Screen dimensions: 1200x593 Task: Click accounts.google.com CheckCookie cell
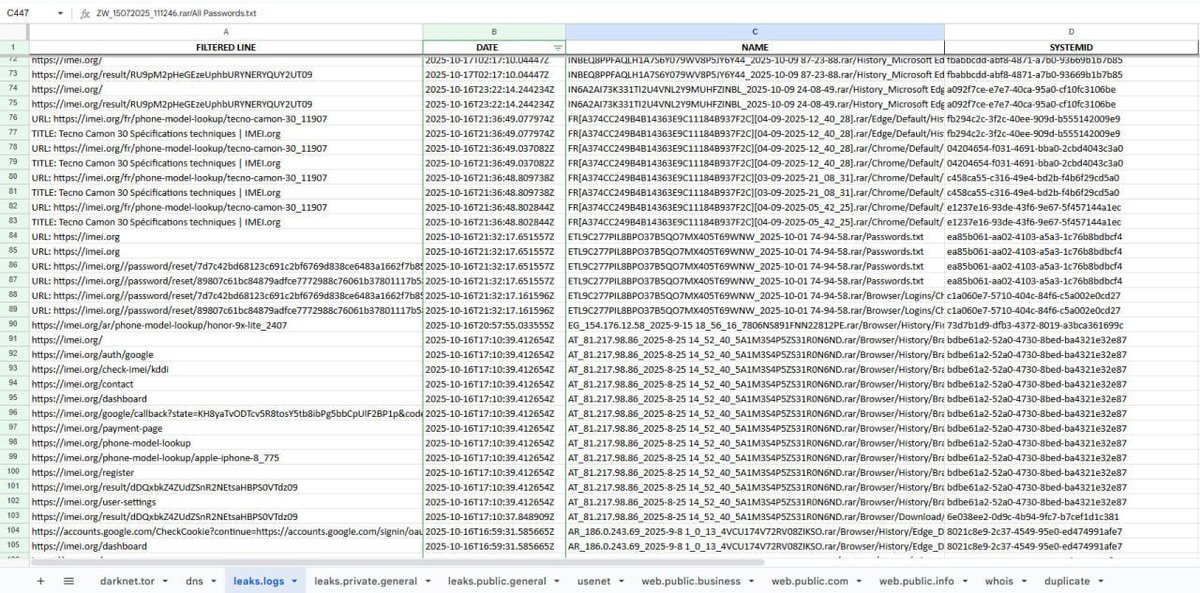pos(226,531)
